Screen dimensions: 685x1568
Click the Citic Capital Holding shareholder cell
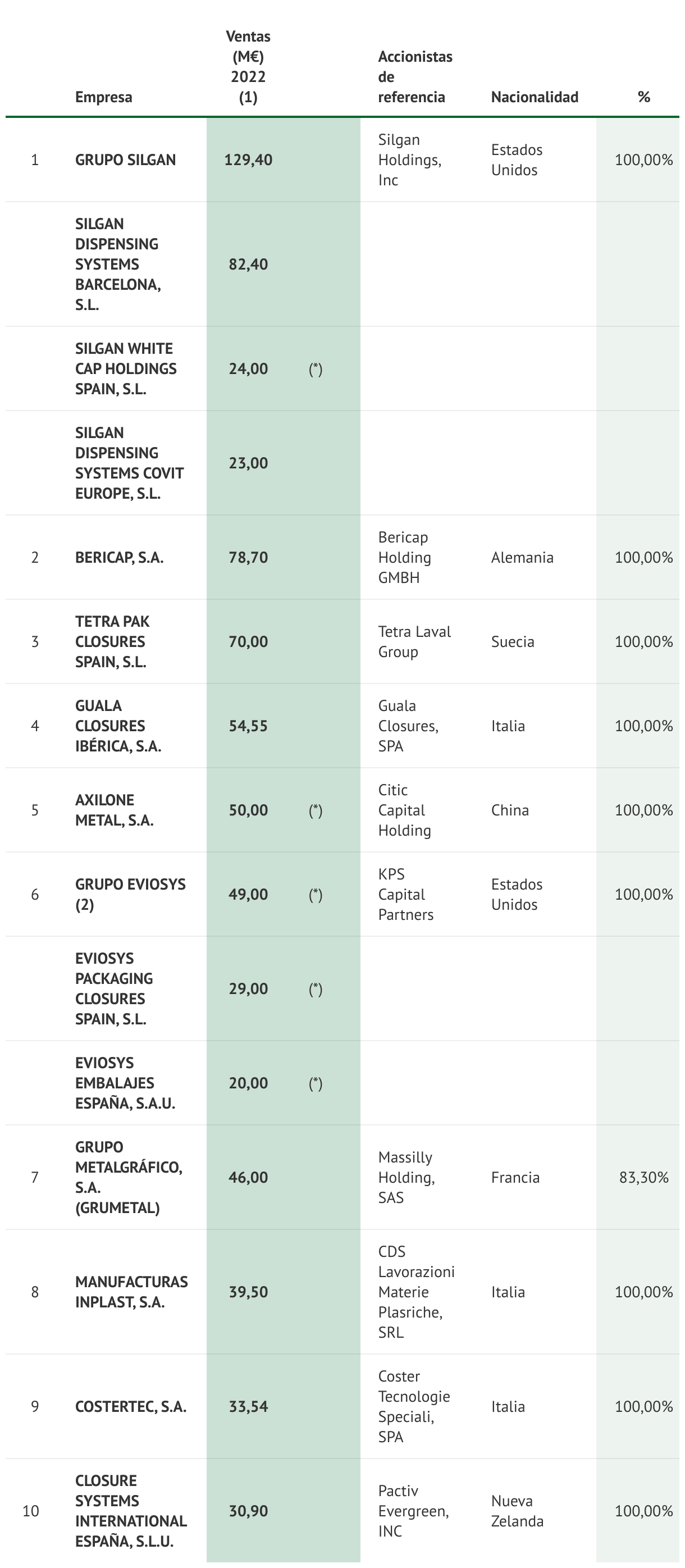point(404,810)
